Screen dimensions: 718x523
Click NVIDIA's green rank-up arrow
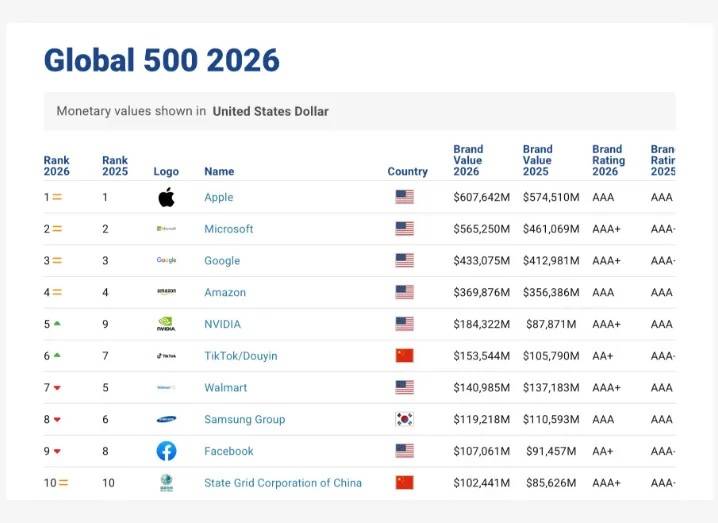tap(57, 324)
